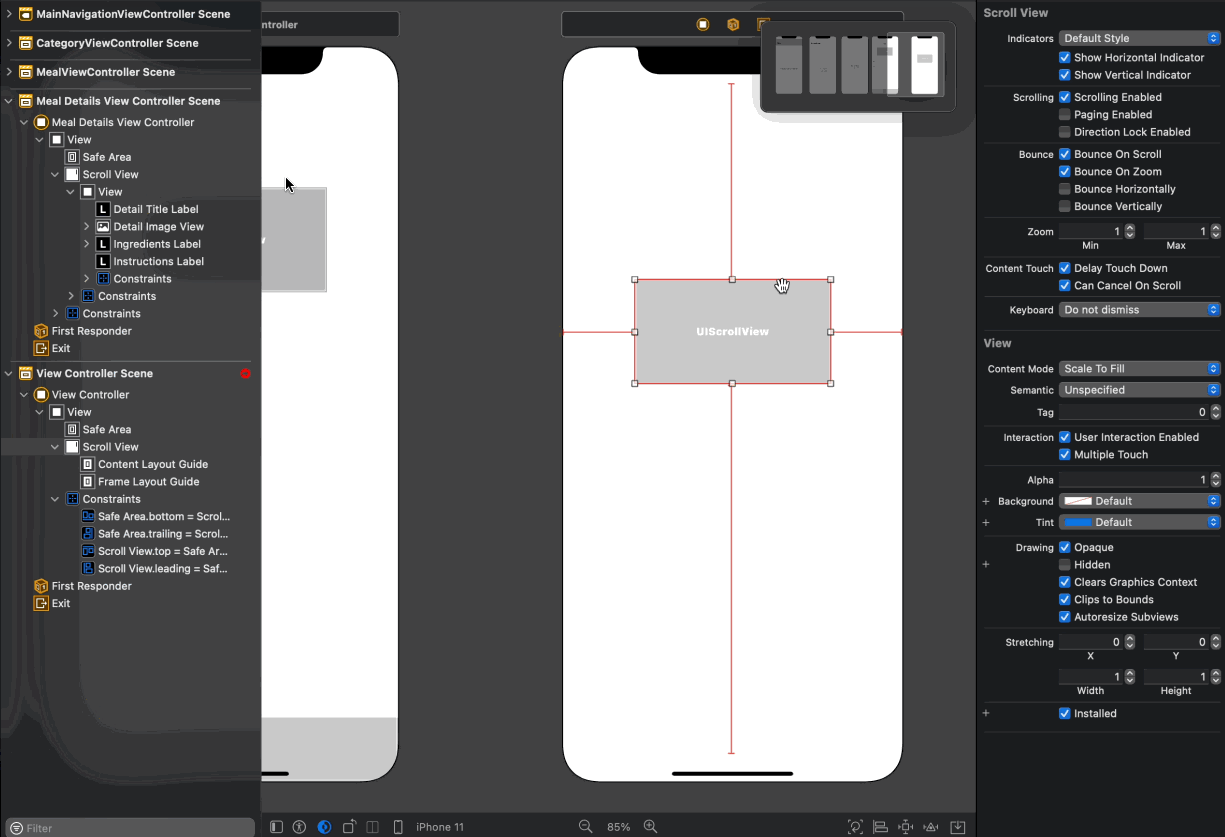This screenshot has width=1225, height=837.
Task: Click the outline filter icon at bottom left
Action: tap(16, 828)
